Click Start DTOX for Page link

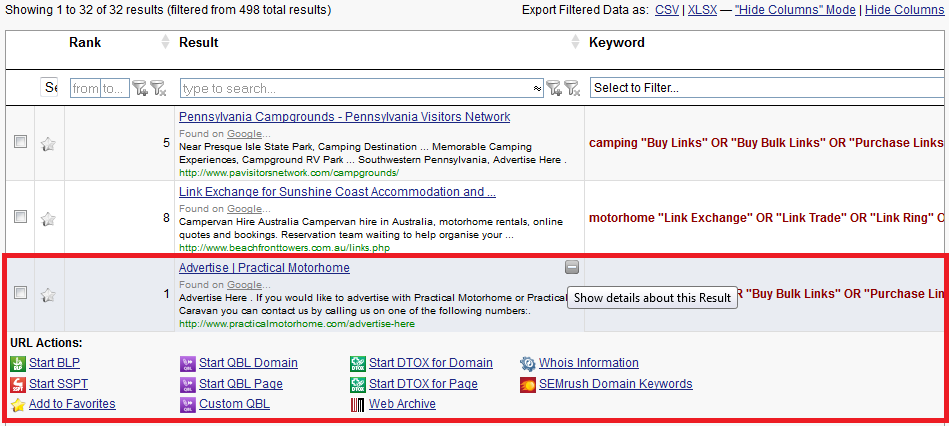click(x=423, y=384)
